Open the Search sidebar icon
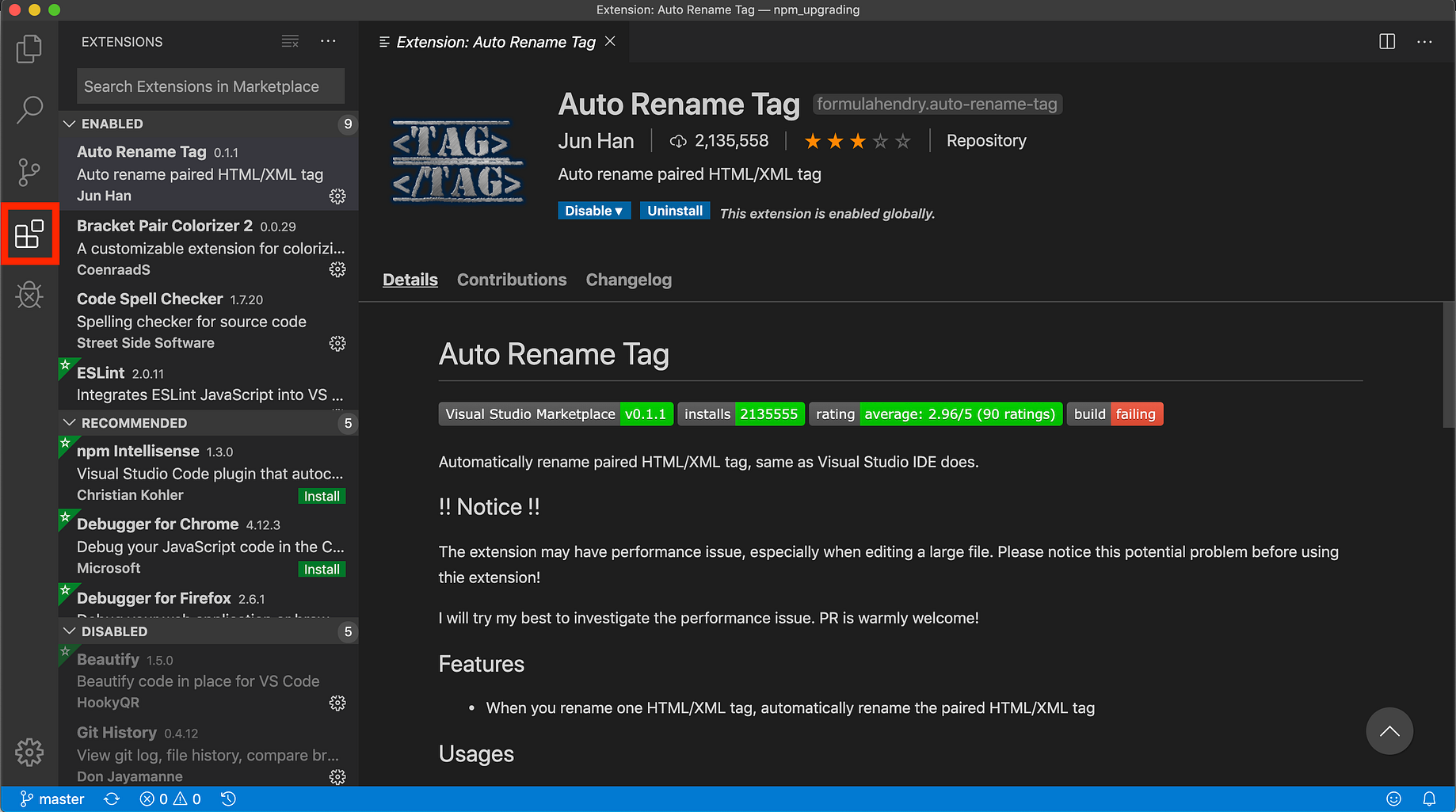This screenshot has width=1456, height=812. pyautogui.click(x=29, y=110)
